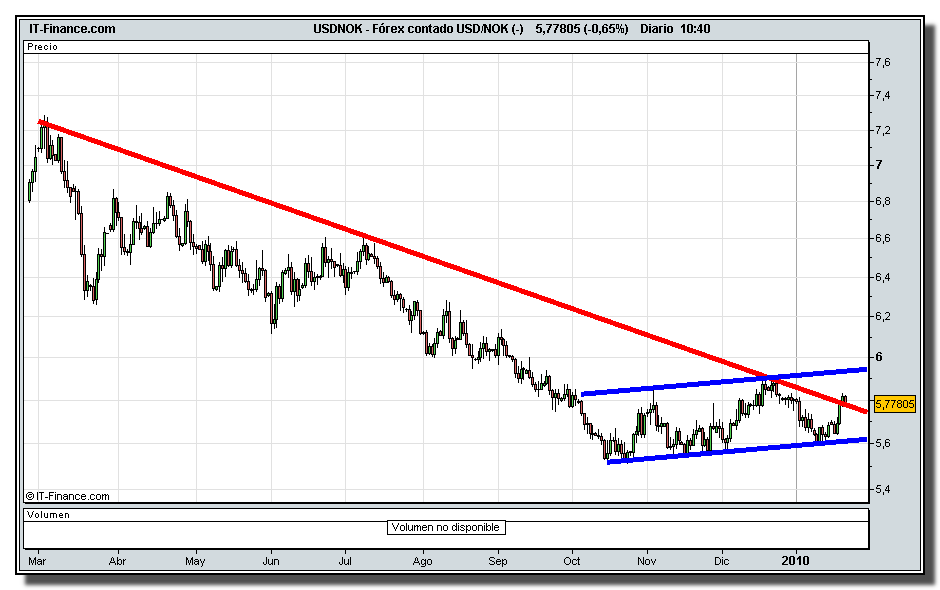Image resolution: width=940 pixels, height=590 pixels.
Task: Click the Mar label on time axis
Action: 38,561
